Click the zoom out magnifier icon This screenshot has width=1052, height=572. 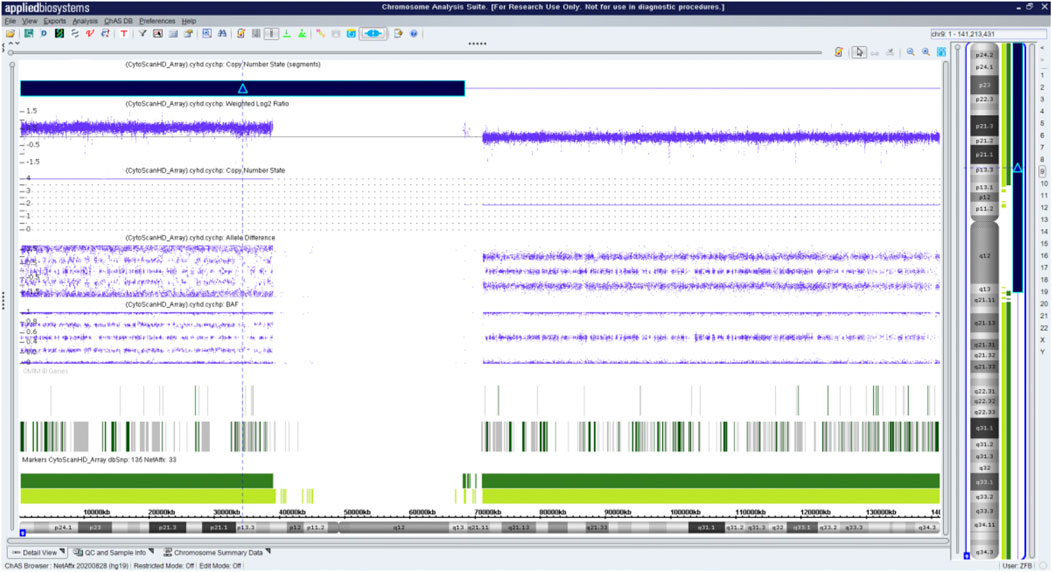click(910, 52)
